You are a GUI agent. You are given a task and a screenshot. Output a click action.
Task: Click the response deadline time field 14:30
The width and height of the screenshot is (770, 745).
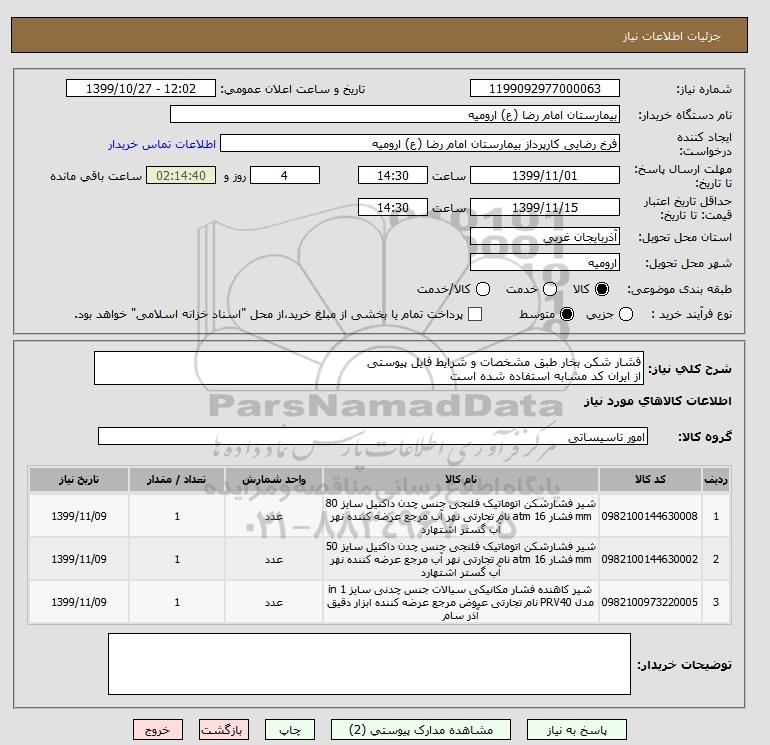[393, 175]
